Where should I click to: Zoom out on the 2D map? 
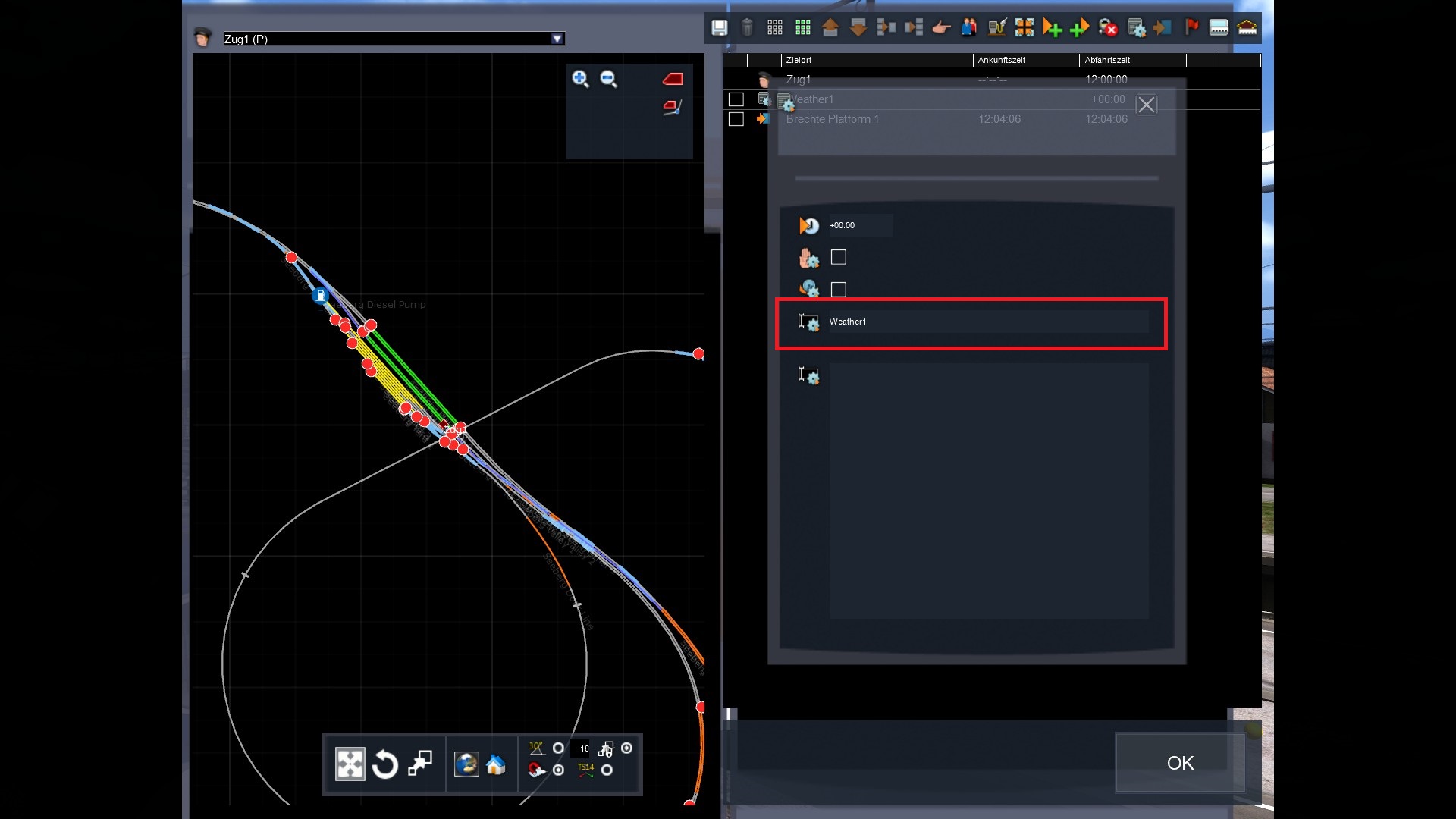(608, 79)
